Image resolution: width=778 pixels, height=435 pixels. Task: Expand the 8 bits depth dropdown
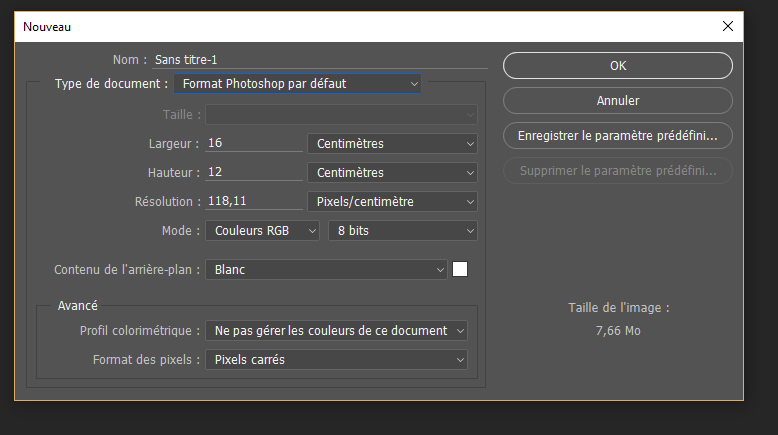[402, 231]
